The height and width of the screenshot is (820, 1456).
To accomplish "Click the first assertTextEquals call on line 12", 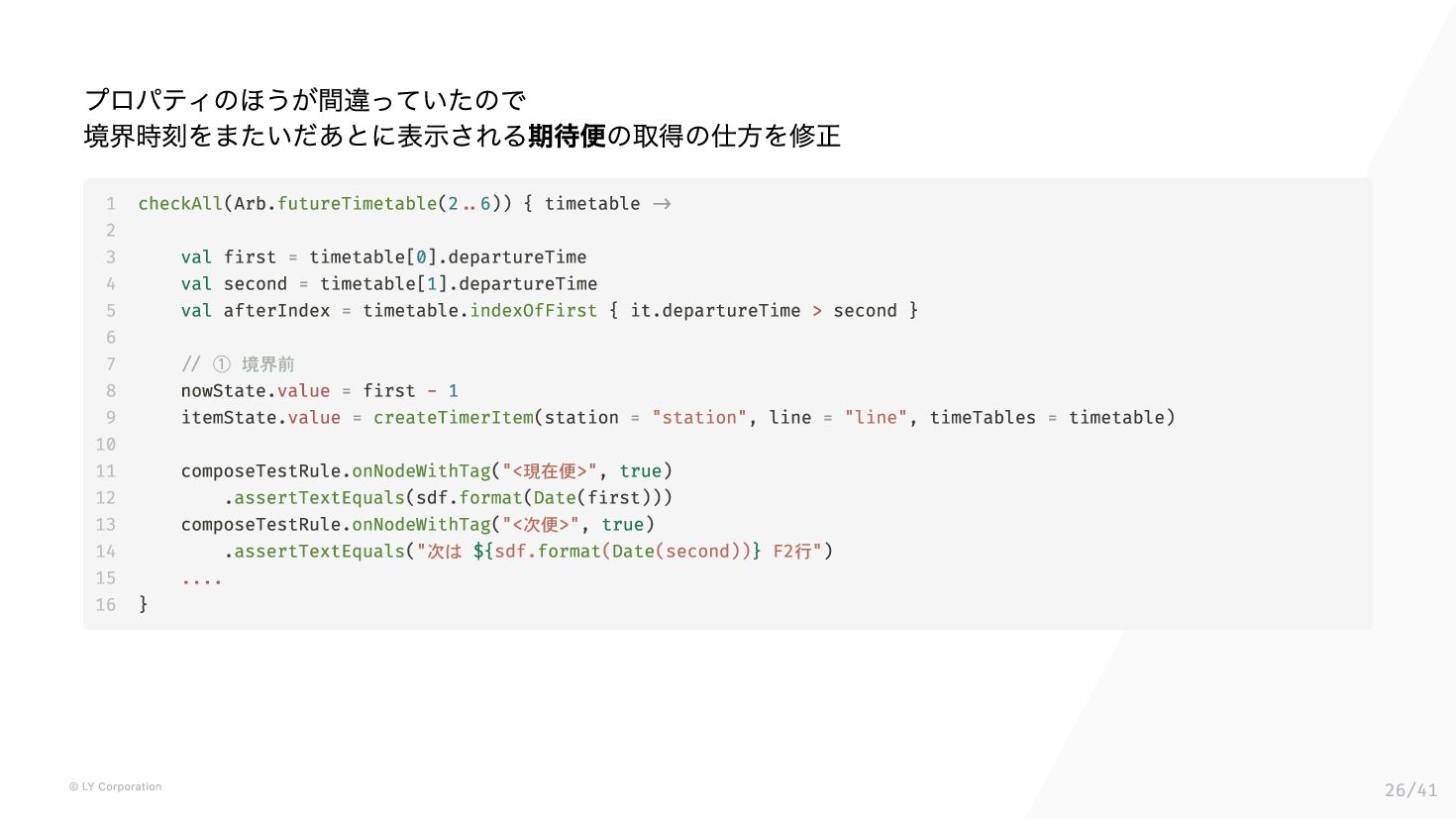I will pos(320,497).
